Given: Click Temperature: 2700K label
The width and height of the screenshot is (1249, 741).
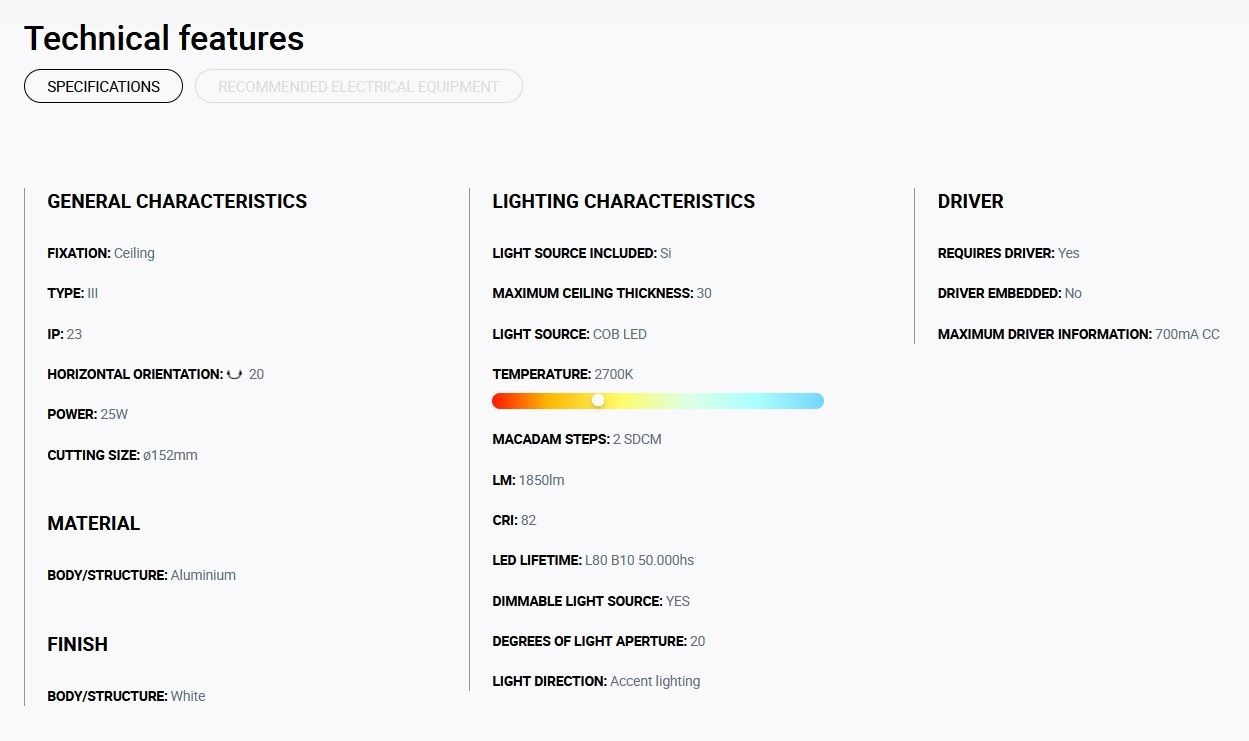Looking at the screenshot, I should [563, 374].
